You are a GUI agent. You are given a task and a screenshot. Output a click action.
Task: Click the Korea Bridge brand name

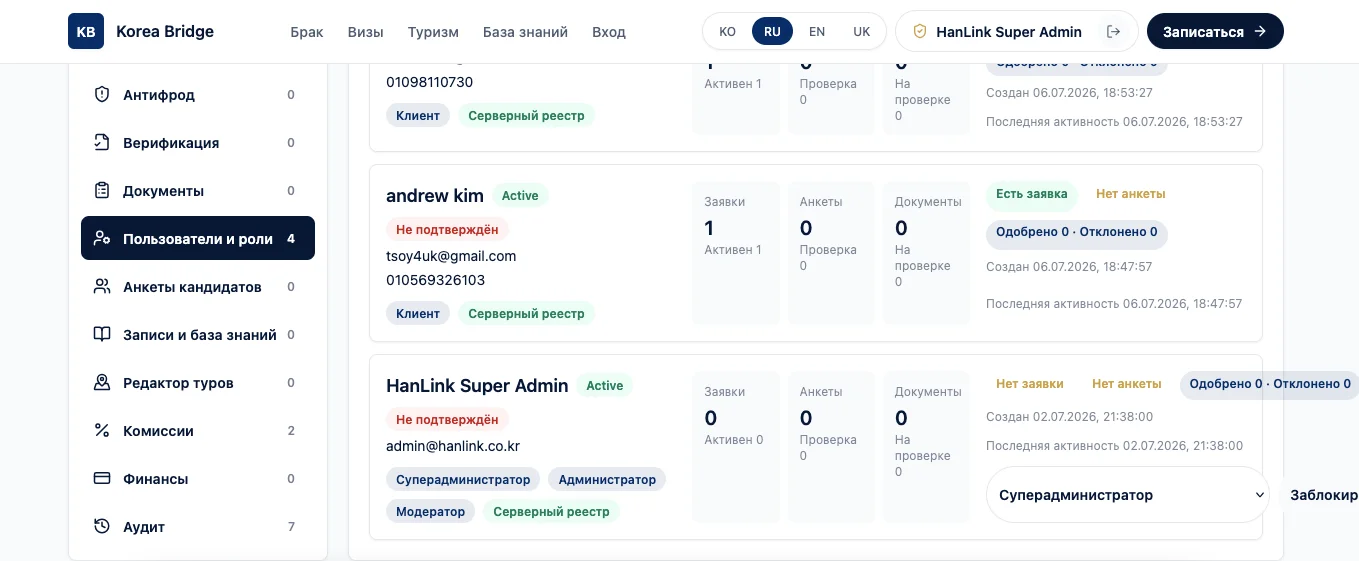165,32
